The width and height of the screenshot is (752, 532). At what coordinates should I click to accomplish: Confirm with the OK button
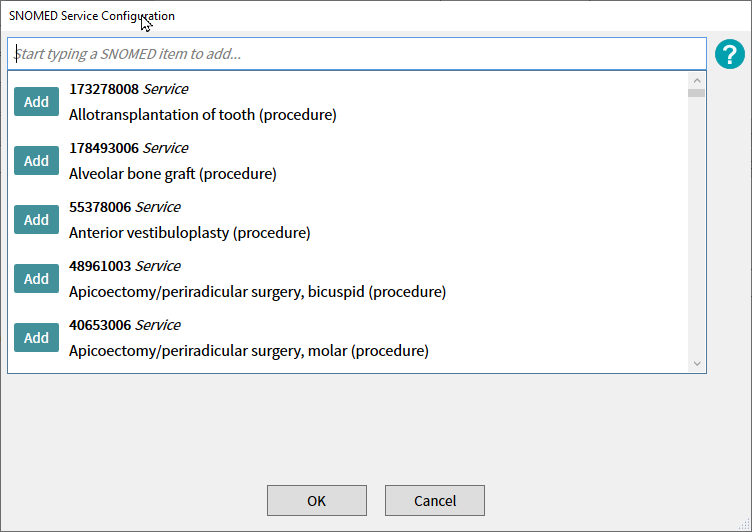point(317,501)
